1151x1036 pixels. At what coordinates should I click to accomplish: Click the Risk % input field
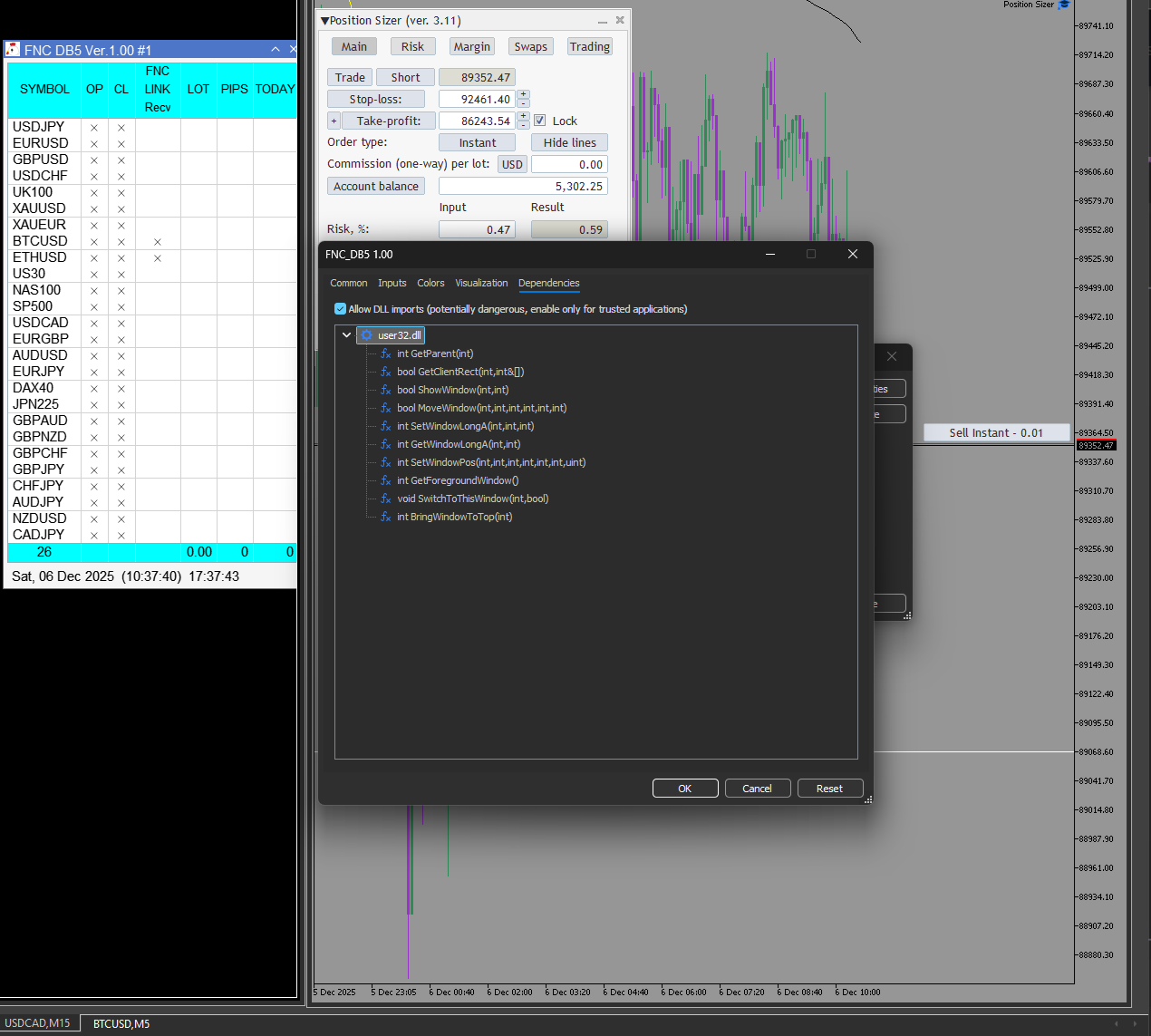477,230
